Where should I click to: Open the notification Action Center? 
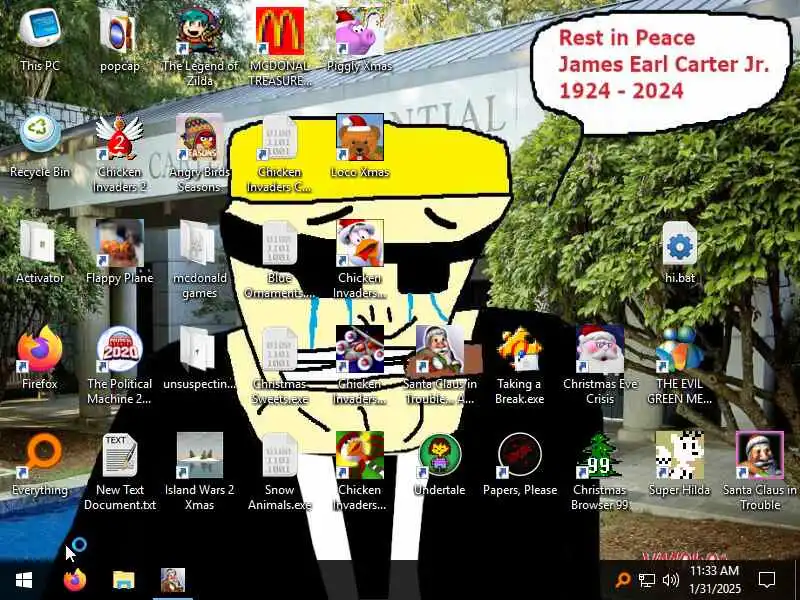click(x=767, y=580)
